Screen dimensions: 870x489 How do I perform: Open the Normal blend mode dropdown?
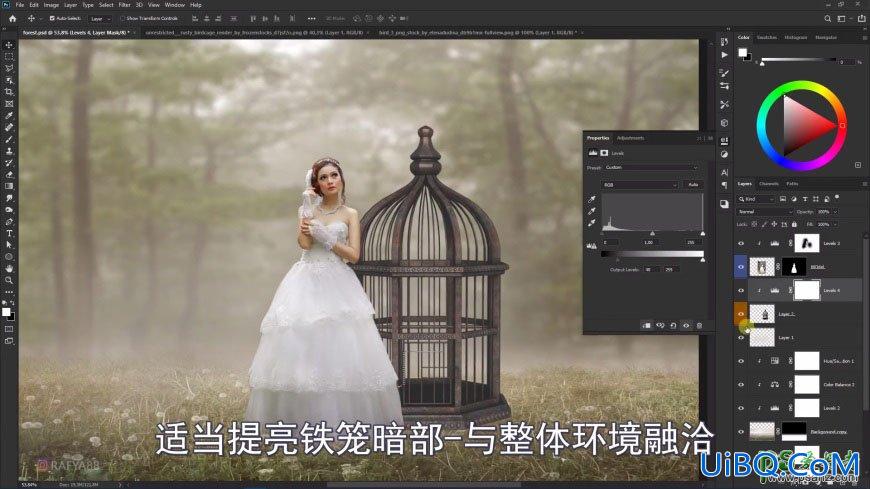click(765, 211)
